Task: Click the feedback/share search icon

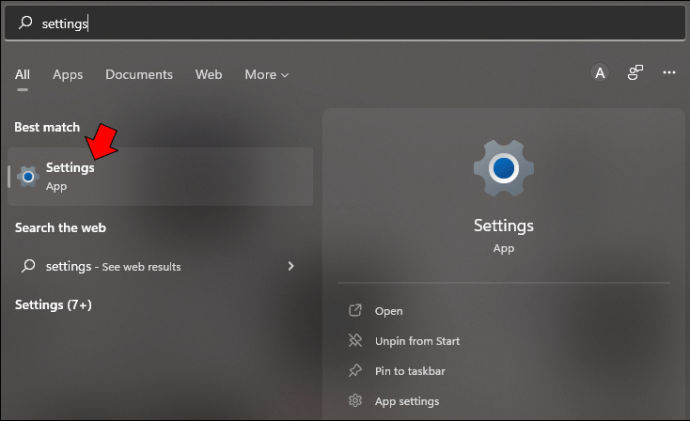Action: [x=635, y=73]
